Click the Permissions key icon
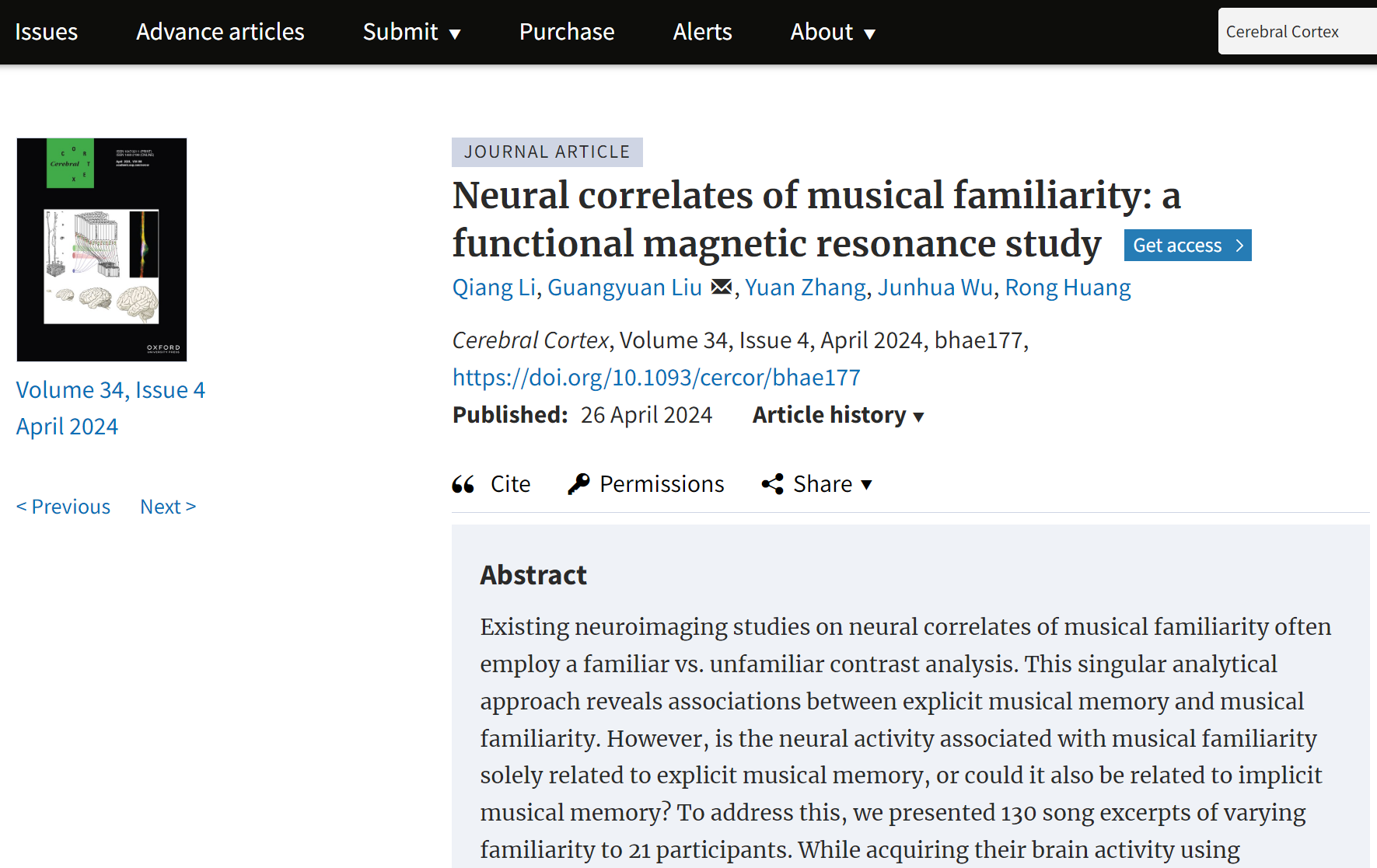This screenshot has height=868, width=1377. [578, 484]
